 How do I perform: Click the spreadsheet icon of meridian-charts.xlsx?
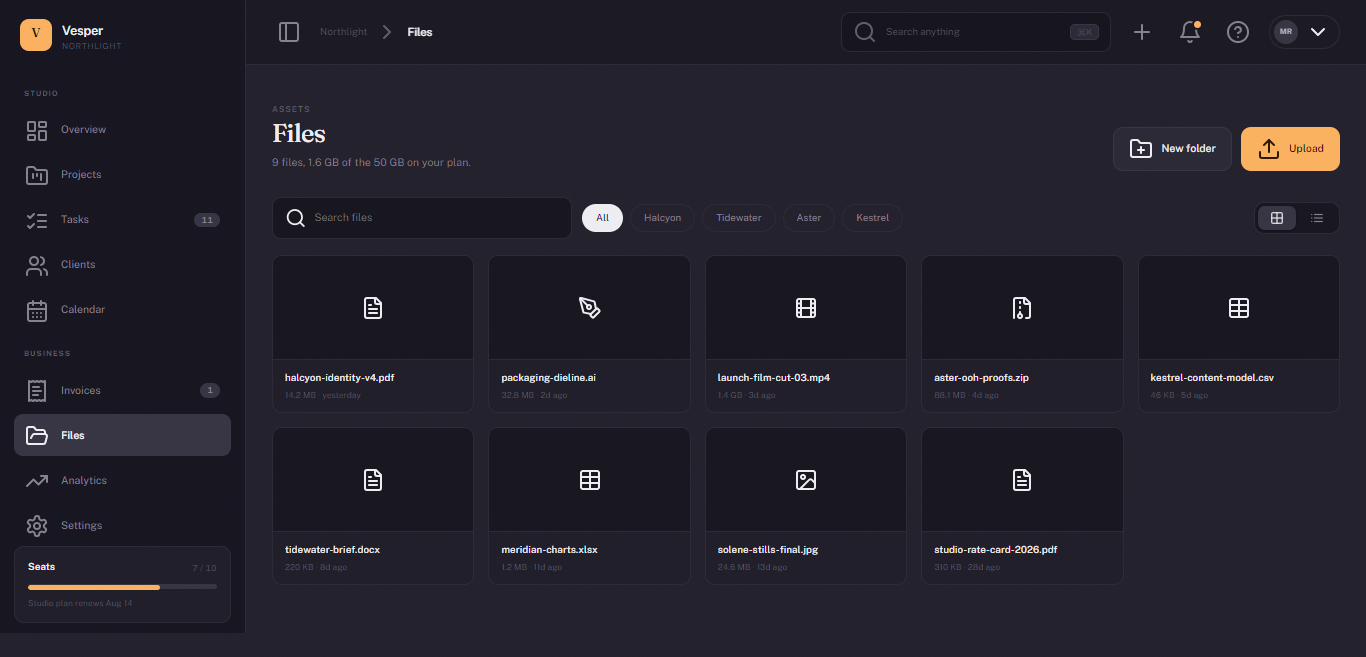[589, 480]
